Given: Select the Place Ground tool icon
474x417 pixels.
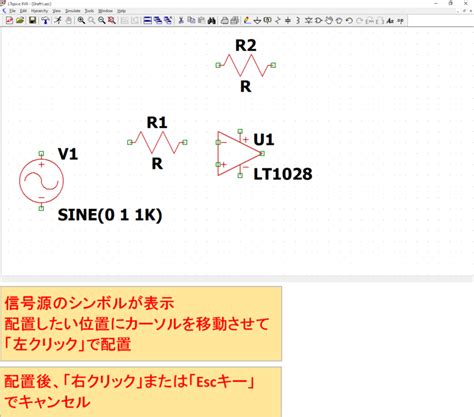Looking at the screenshot, I should point(257,21).
